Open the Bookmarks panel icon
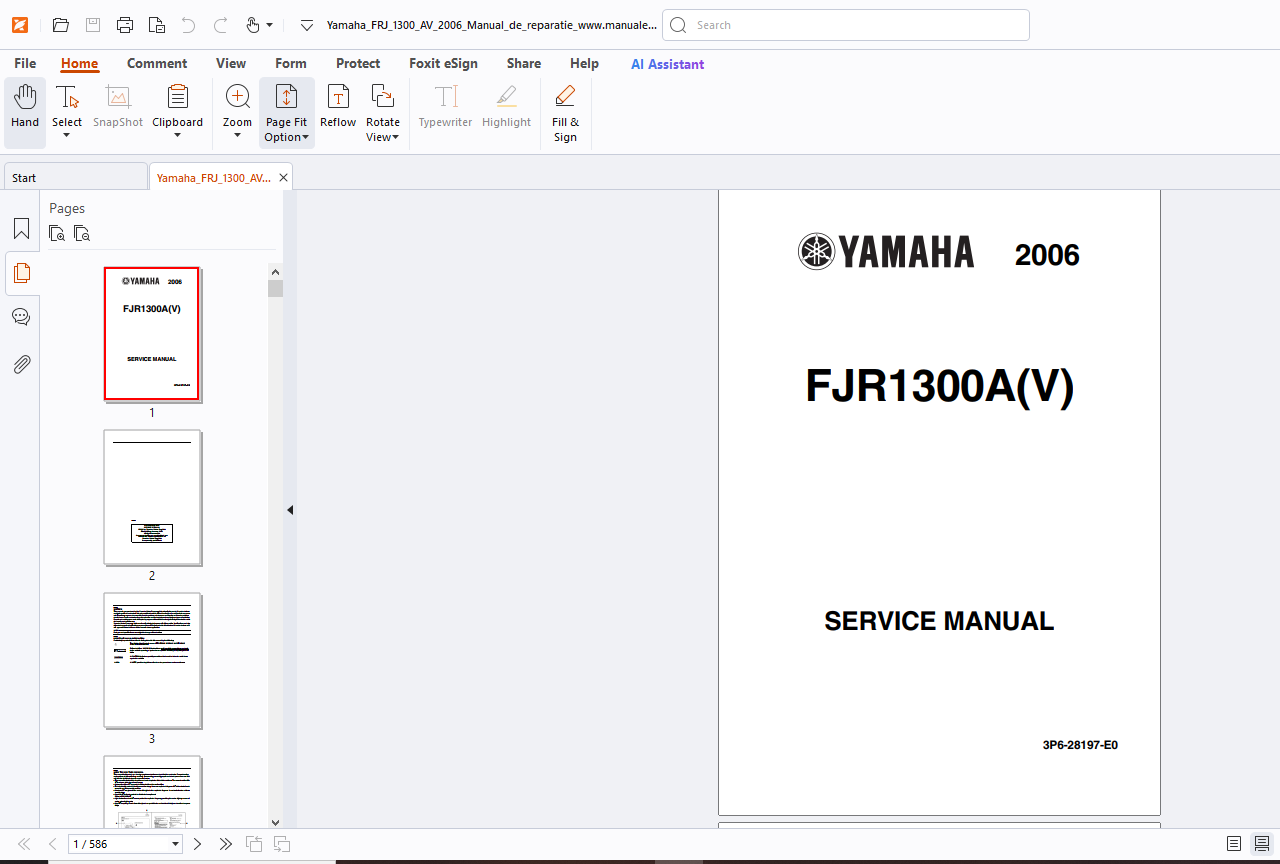Viewport: 1280px width, 864px height. 21,228
